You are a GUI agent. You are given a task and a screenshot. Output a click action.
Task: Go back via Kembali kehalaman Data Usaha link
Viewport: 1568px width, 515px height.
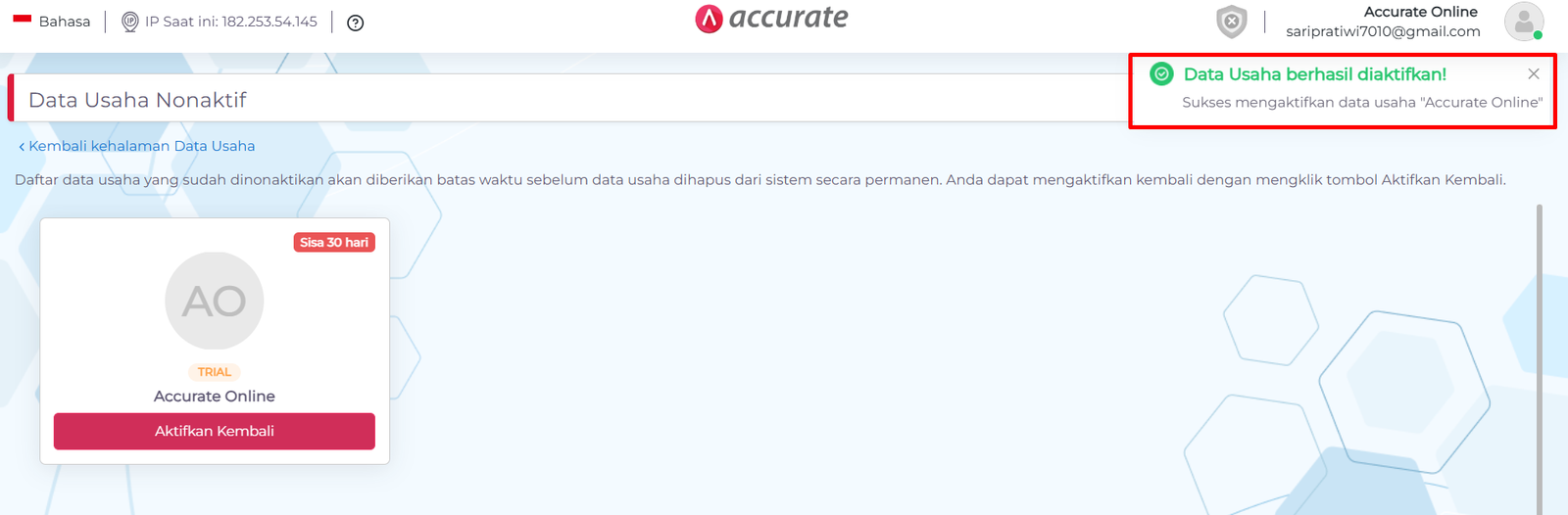[136, 146]
